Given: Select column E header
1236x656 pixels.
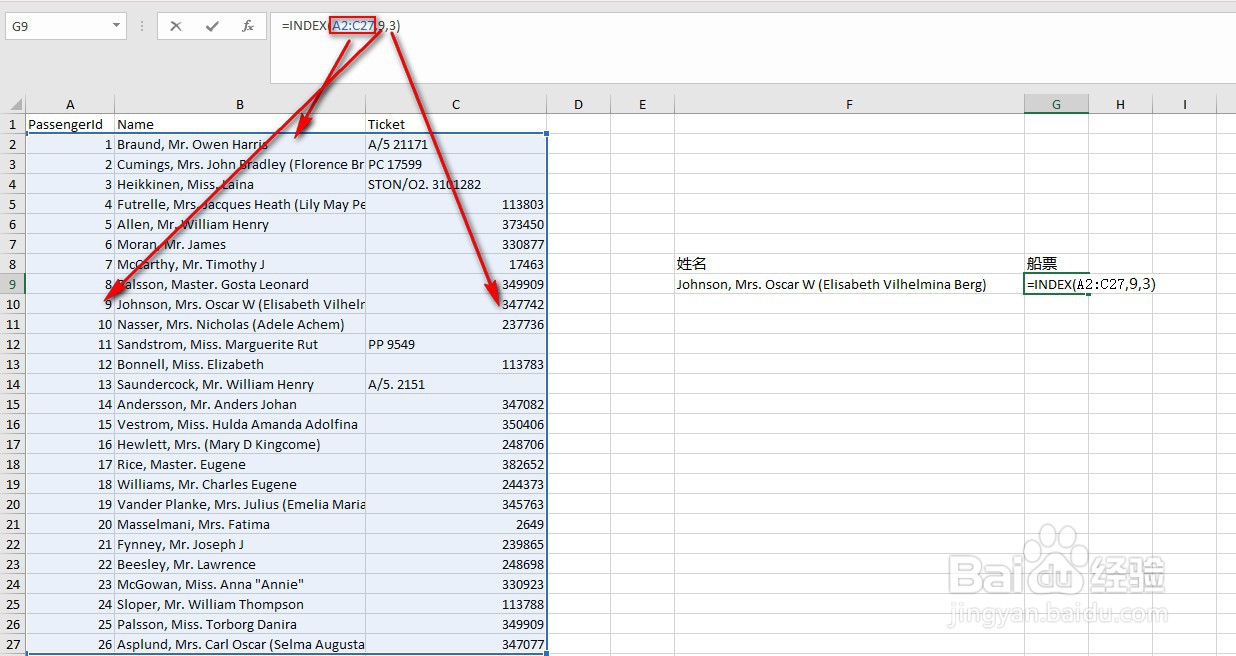Looking at the screenshot, I should click(642, 104).
